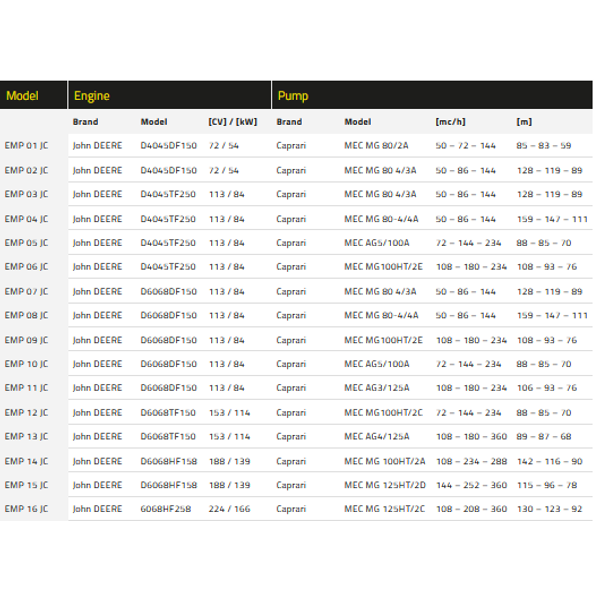Select the EMP 04 JC row label
Screen dimensions: 600x600
point(26,218)
